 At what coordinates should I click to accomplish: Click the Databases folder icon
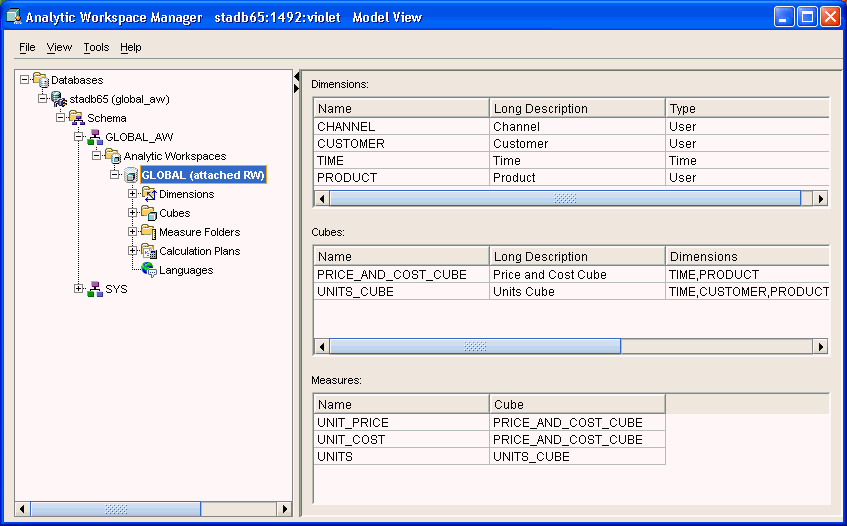[x=41, y=80]
